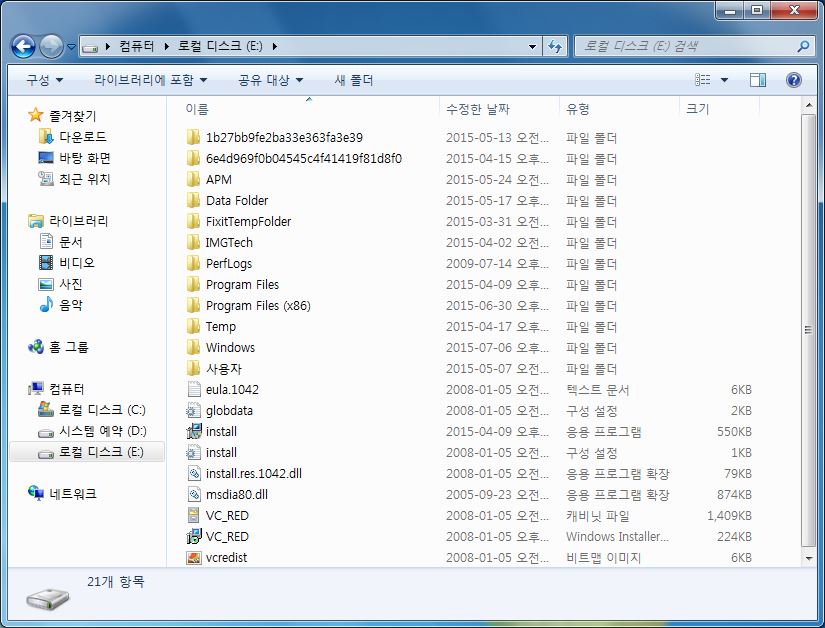Click the 새 폴더 button
Viewport: 825px width, 628px height.
353,80
